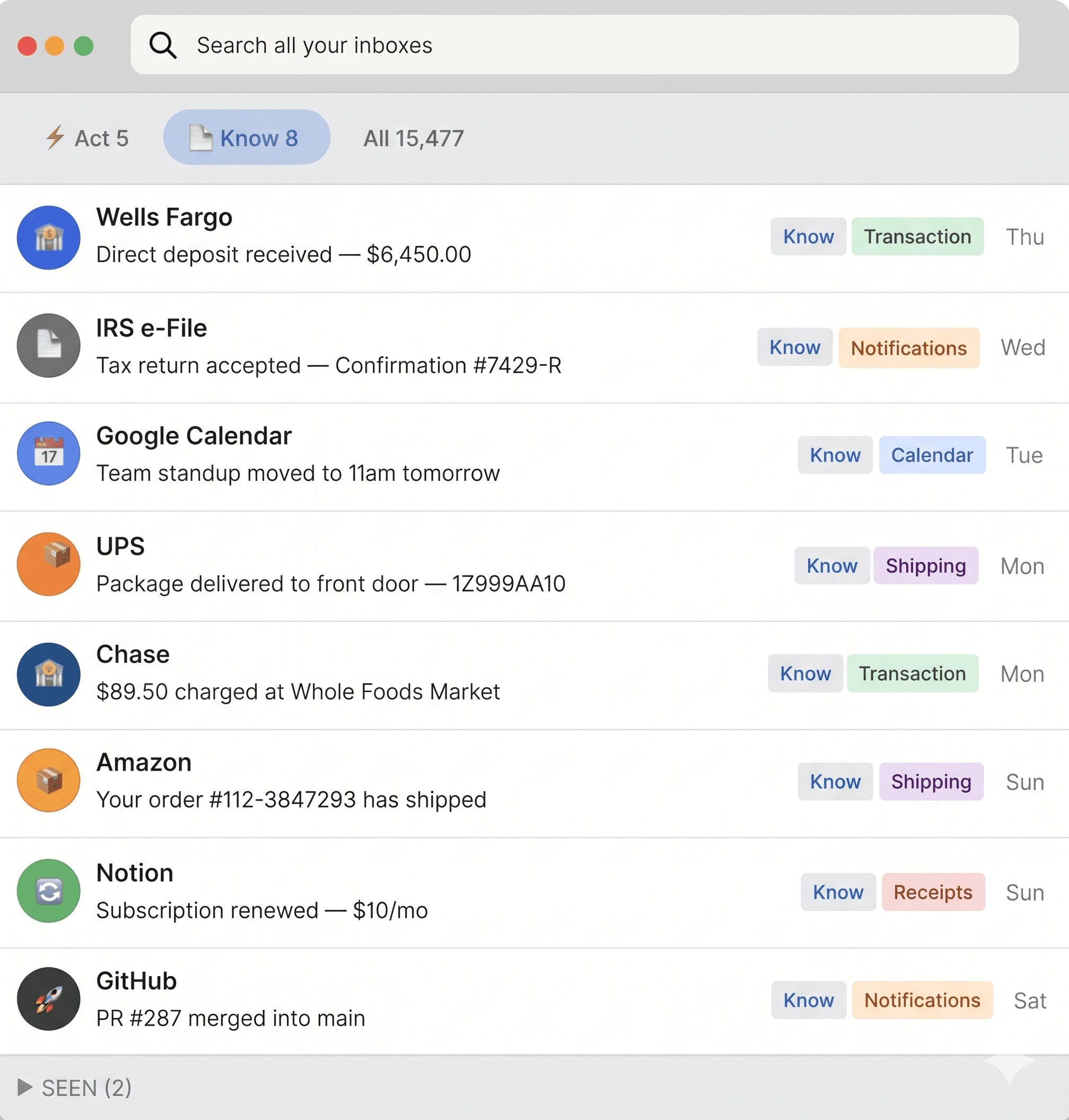Click the Notifications tag on GitHub row
Viewport: 1069px width, 1120px height.
coord(922,1000)
